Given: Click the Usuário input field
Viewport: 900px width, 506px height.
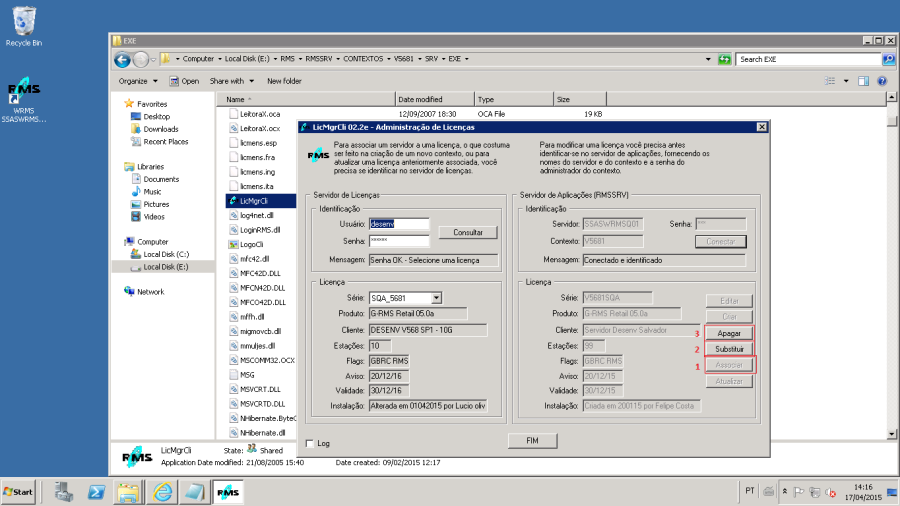Looking at the screenshot, I should point(399,224).
